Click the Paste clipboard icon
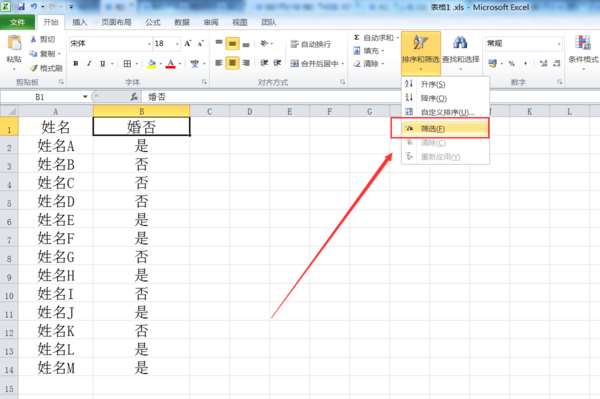600x399 pixels. tap(15, 43)
